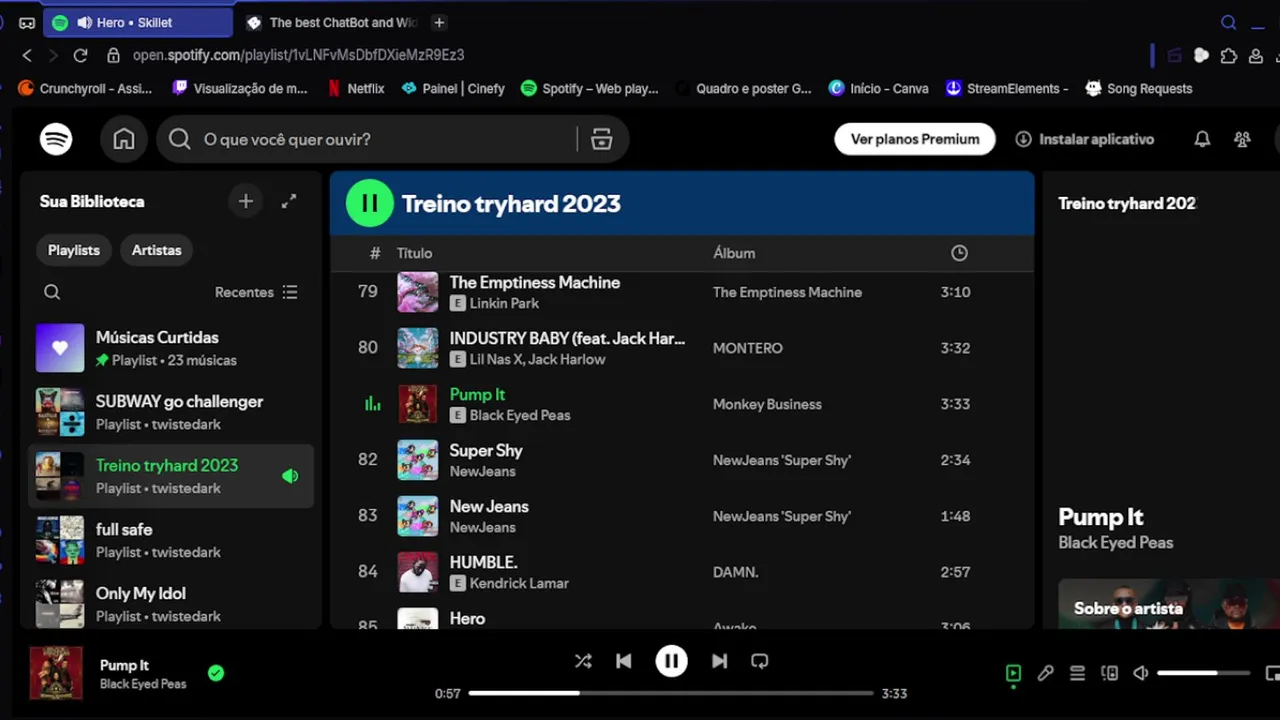Open the Netflix bookmark

coord(355,88)
